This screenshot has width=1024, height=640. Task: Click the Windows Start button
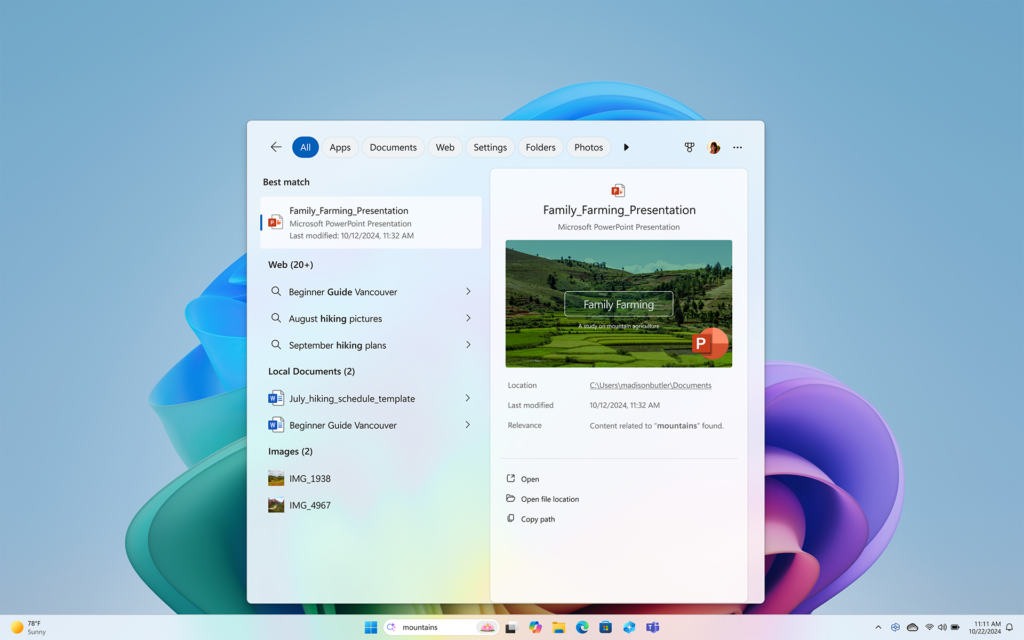click(369, 627)
